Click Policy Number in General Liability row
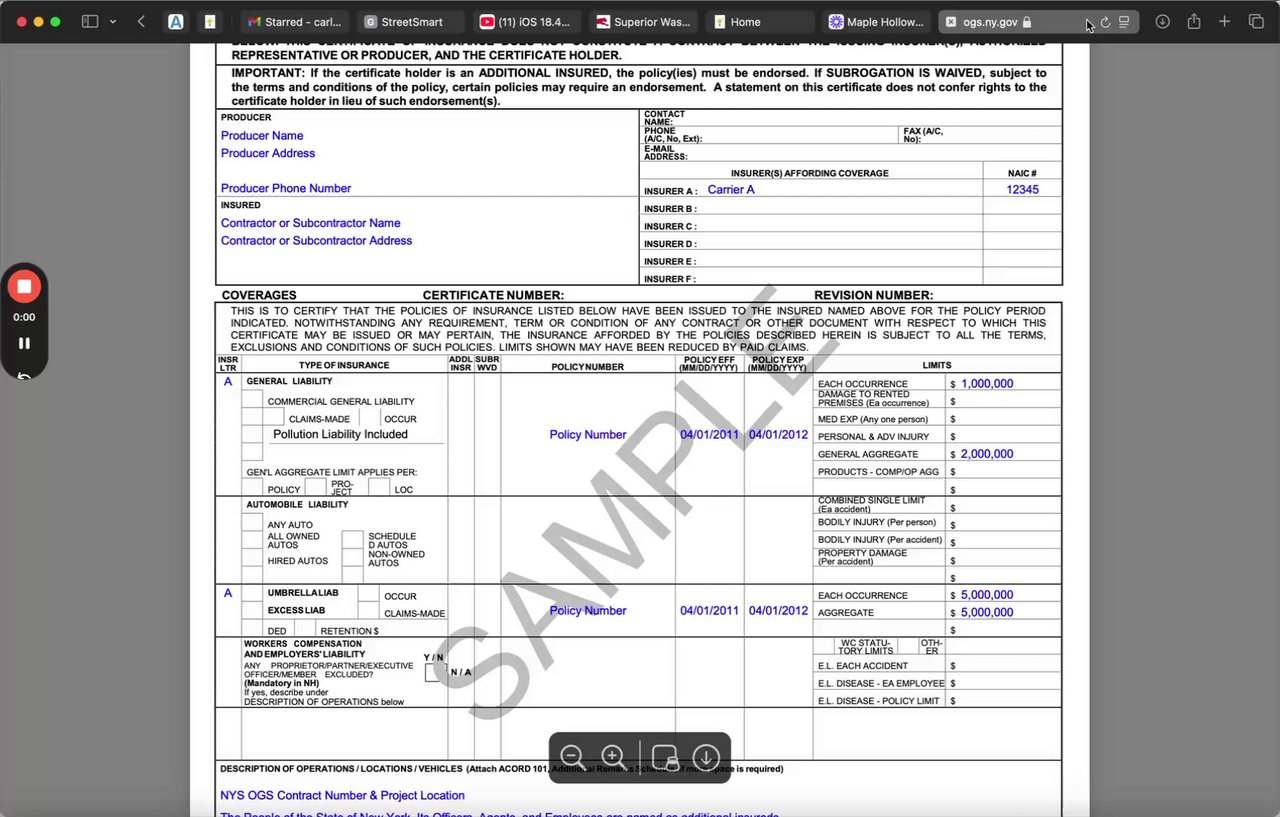 [588, 435]
